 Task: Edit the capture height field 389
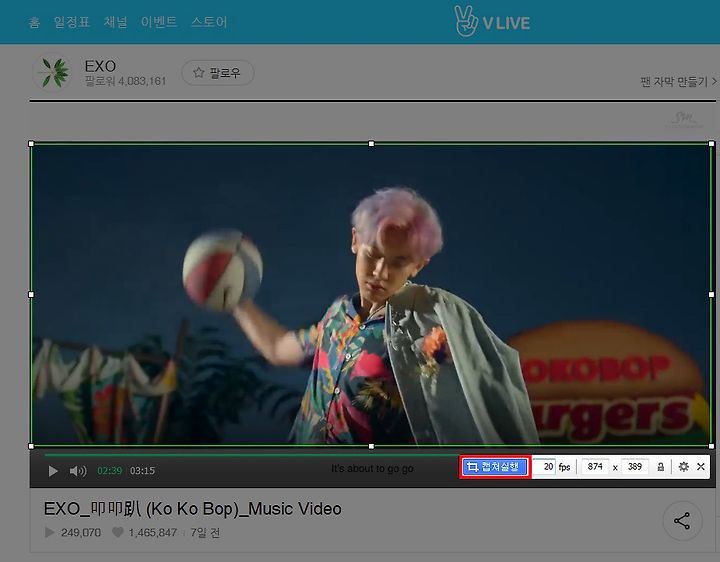[x=635, y=467]
